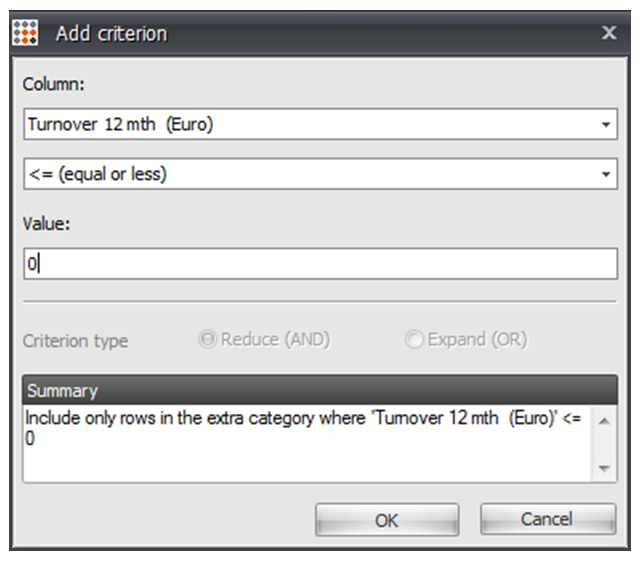Screen dimensions: 642x563
Task: Click the <= (equal or less) field
Action: [321, 174]
